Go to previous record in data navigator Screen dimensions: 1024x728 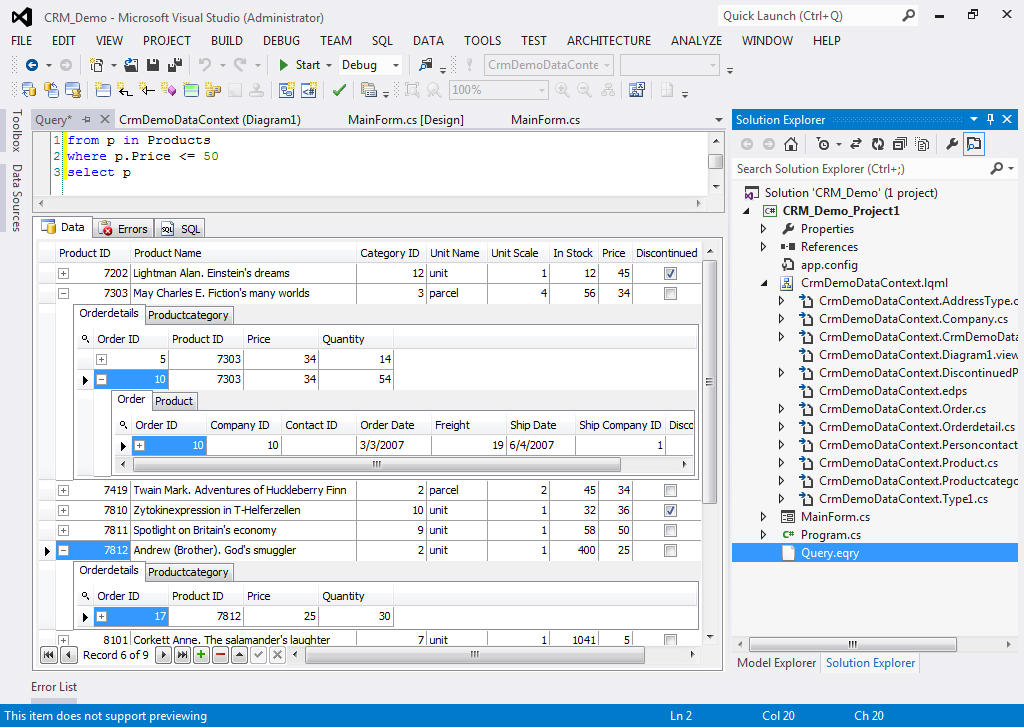tap(68, 655)
